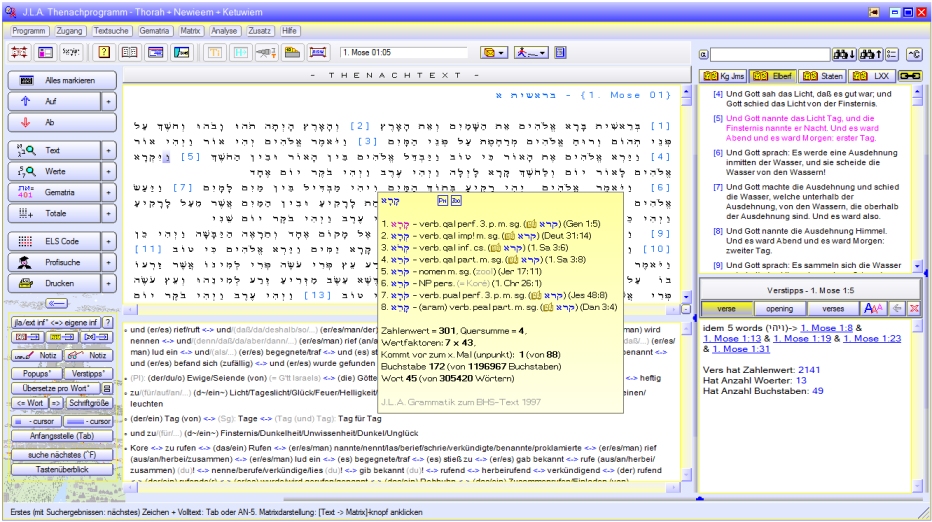
Task: Expand the plus next to Text
Action: (x=108, y=150)
